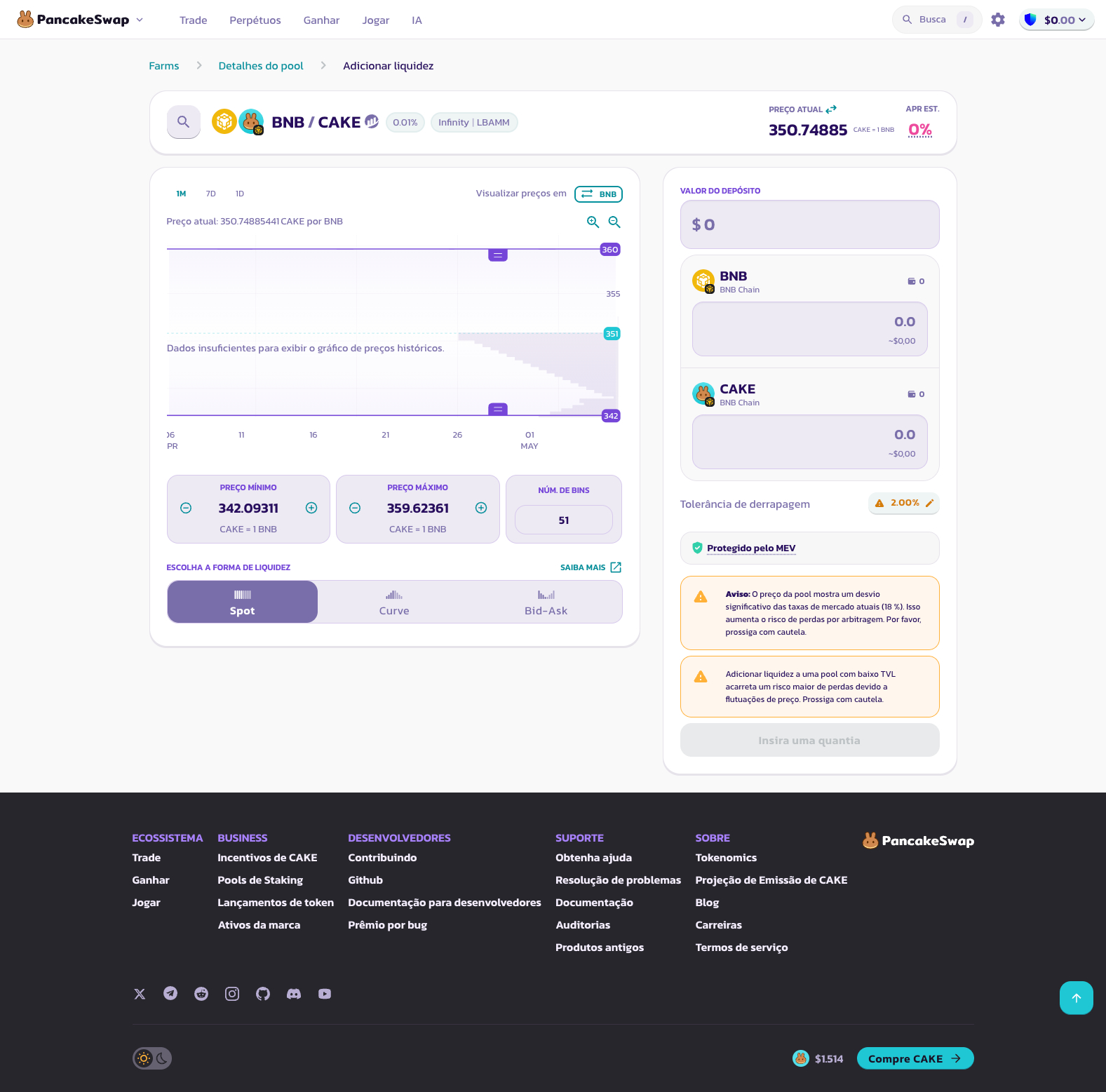Toggle light/dark theme switch
Image resolution: width=1106 pixels, height=1092 pixels.
[x=152, y=1058]
